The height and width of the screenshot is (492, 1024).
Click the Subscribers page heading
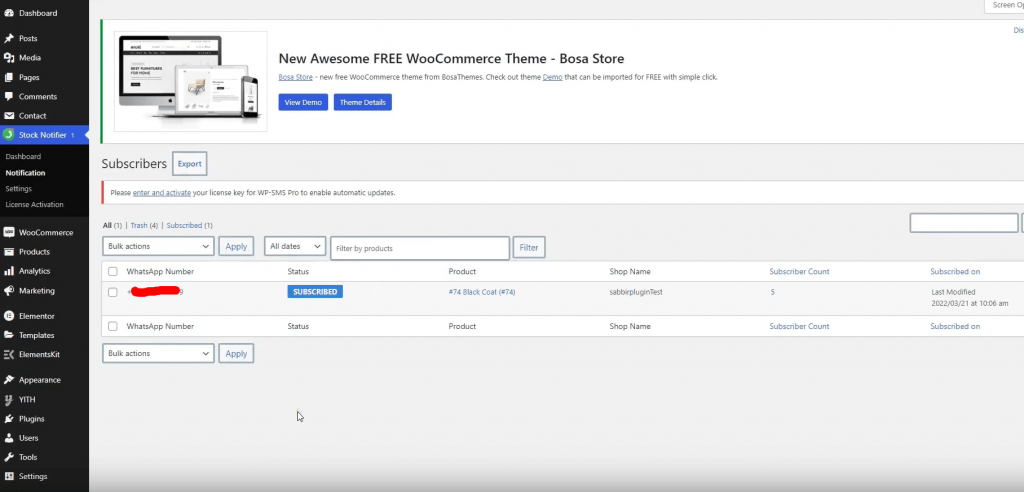coord(135,164)
